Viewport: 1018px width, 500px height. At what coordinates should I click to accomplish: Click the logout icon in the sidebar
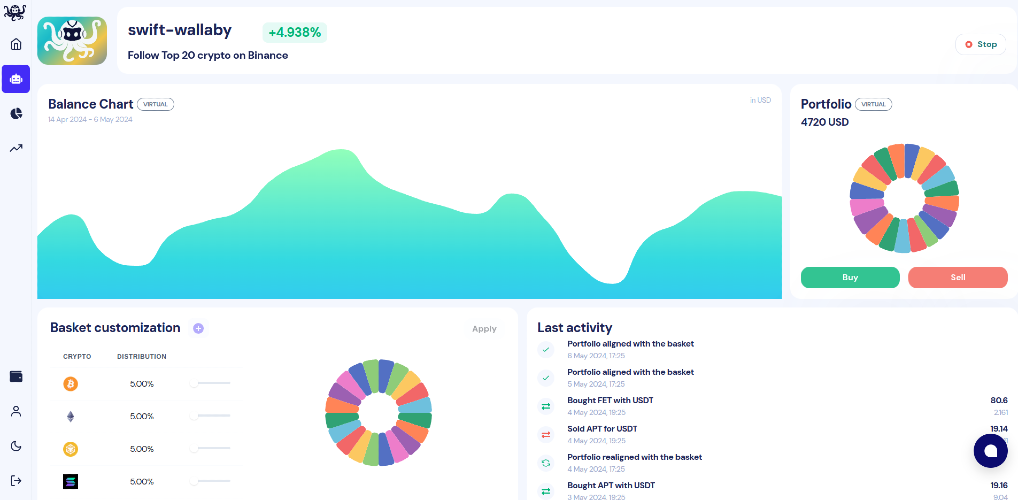(16, 481)
